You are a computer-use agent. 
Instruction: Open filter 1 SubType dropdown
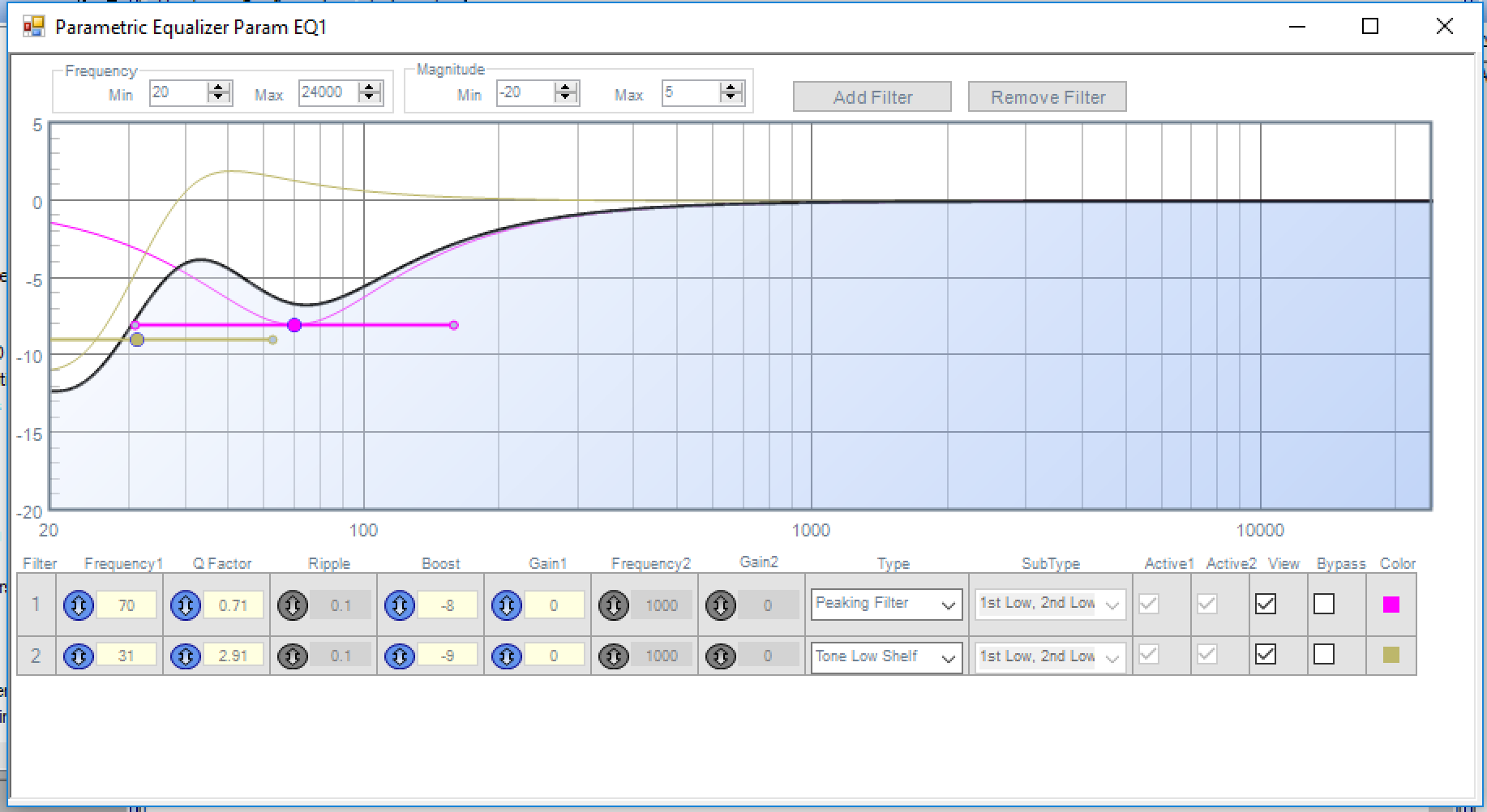pos(1050,605)
